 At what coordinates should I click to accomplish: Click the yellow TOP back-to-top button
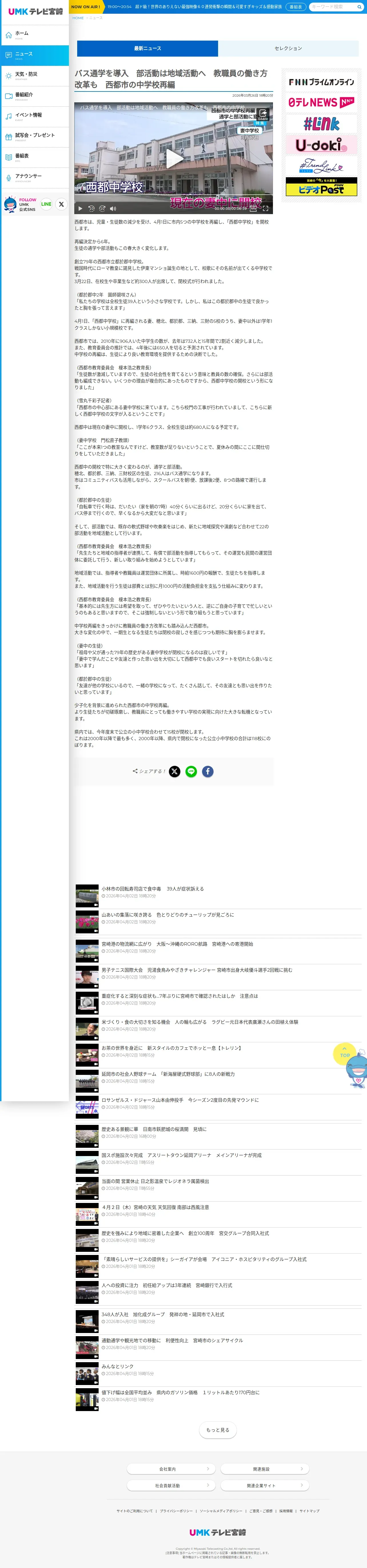click(345, 1055)
